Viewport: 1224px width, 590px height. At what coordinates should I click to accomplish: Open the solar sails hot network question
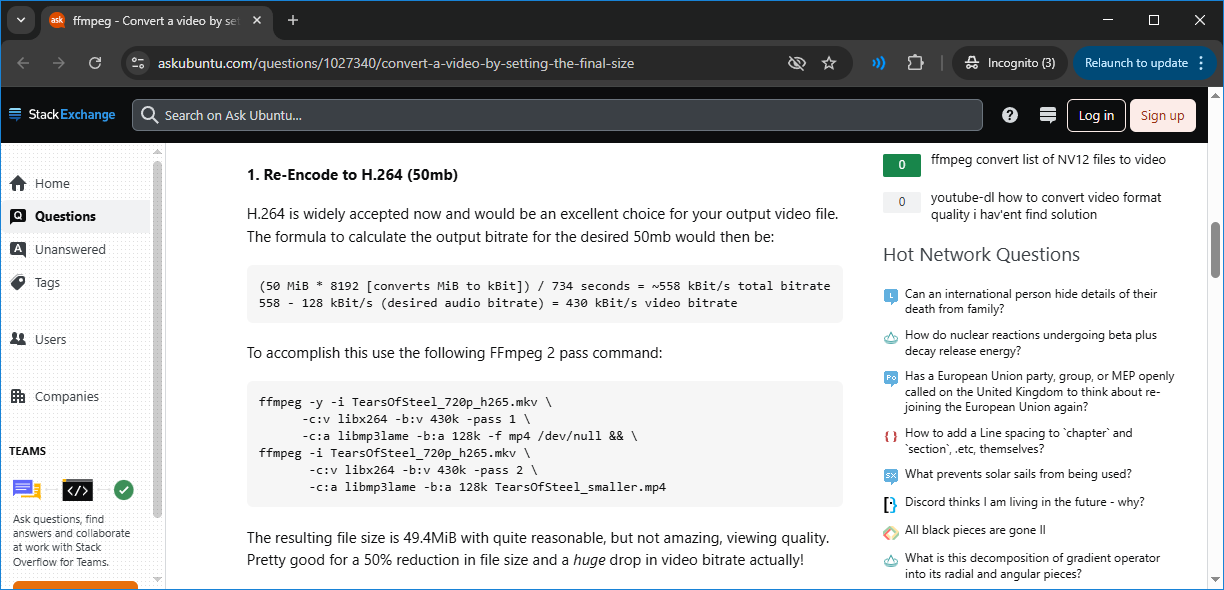click(x=1018, y=474)
